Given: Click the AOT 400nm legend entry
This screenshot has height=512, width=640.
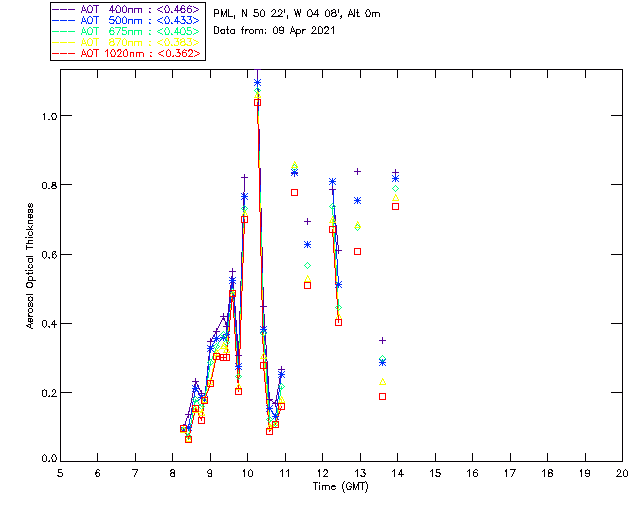Looking at the screenshot, I should [x=127, y=9].
